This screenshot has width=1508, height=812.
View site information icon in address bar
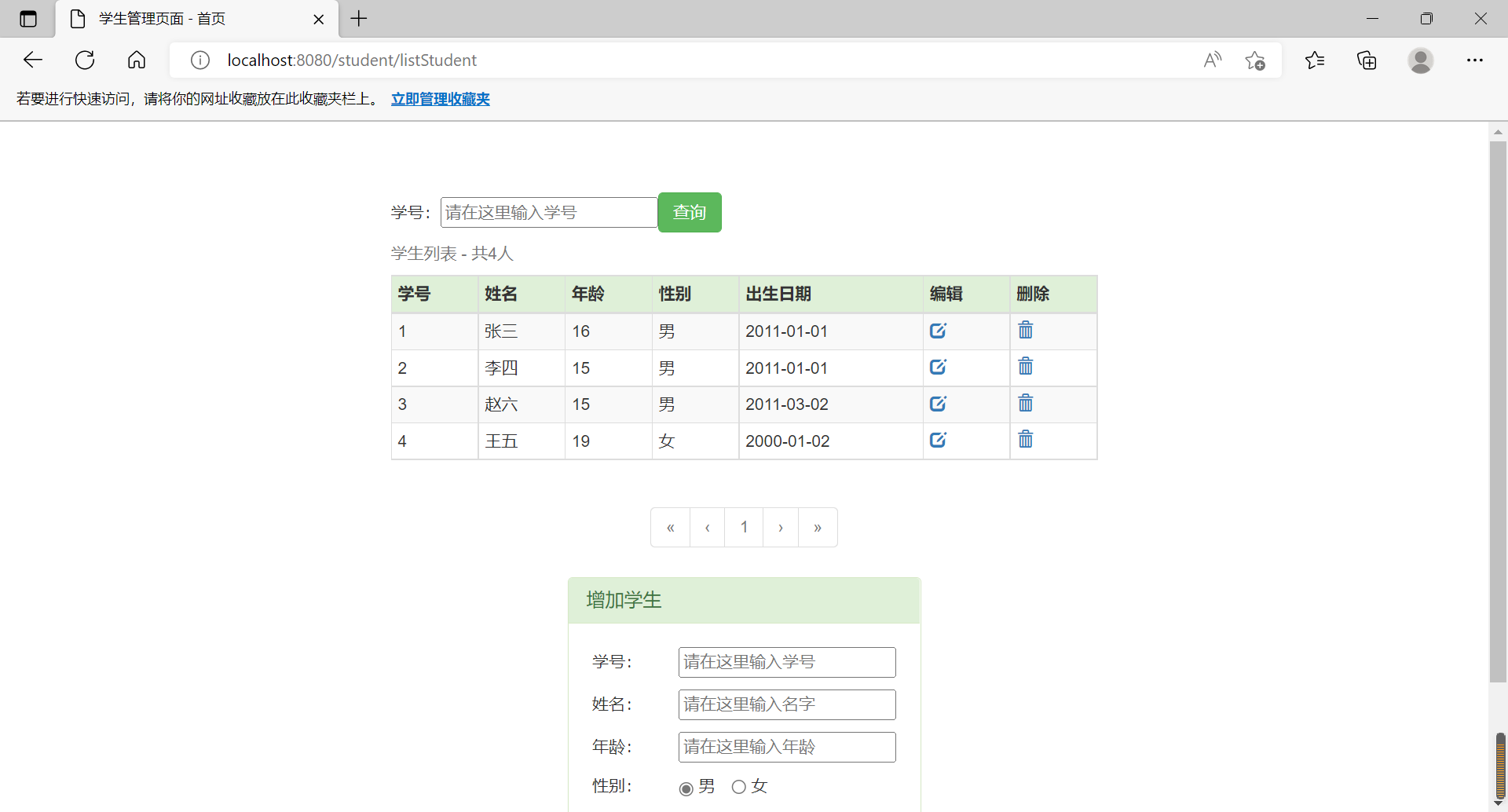coord(200,60)
